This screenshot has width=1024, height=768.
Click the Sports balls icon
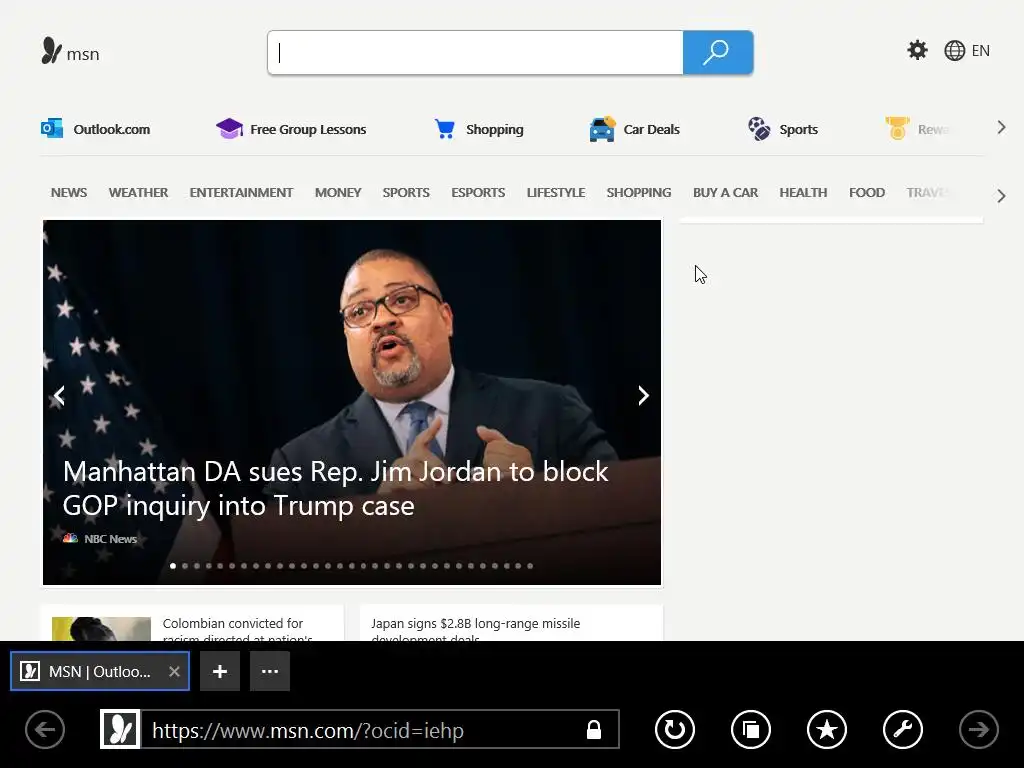pos(759,129)
